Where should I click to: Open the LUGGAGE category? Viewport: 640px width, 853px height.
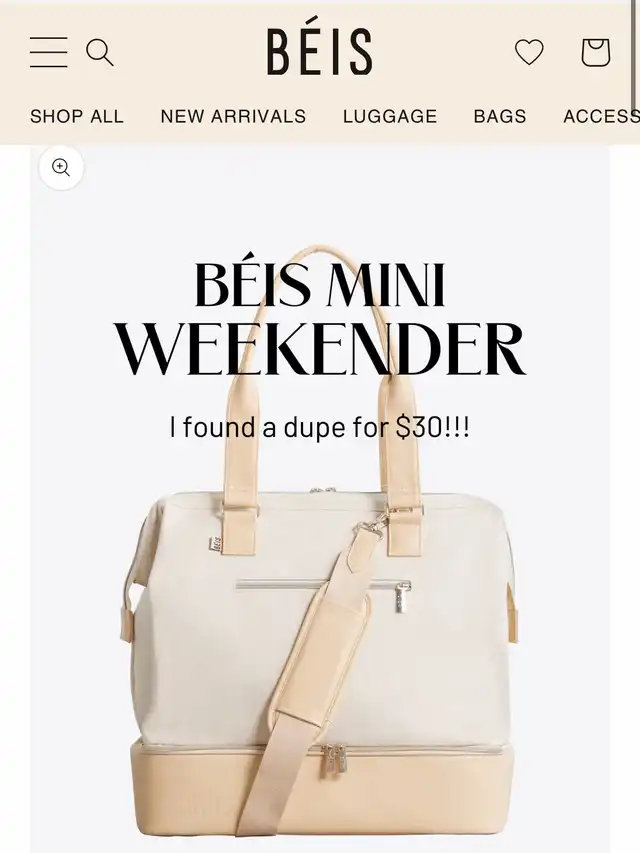pyautogui.click(x=390, y=116)
